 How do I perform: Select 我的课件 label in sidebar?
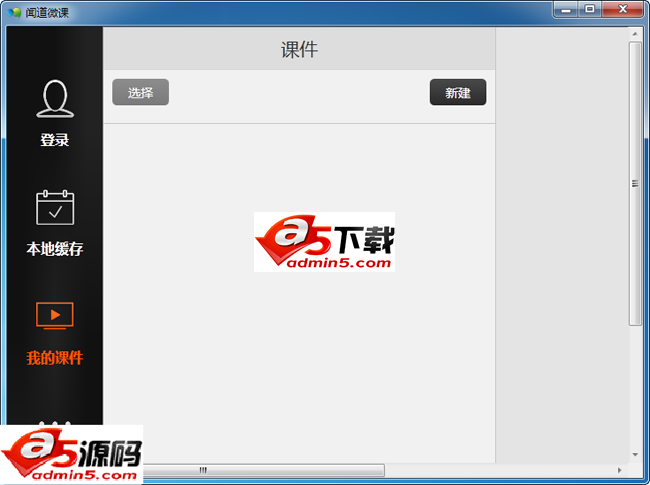55,358
